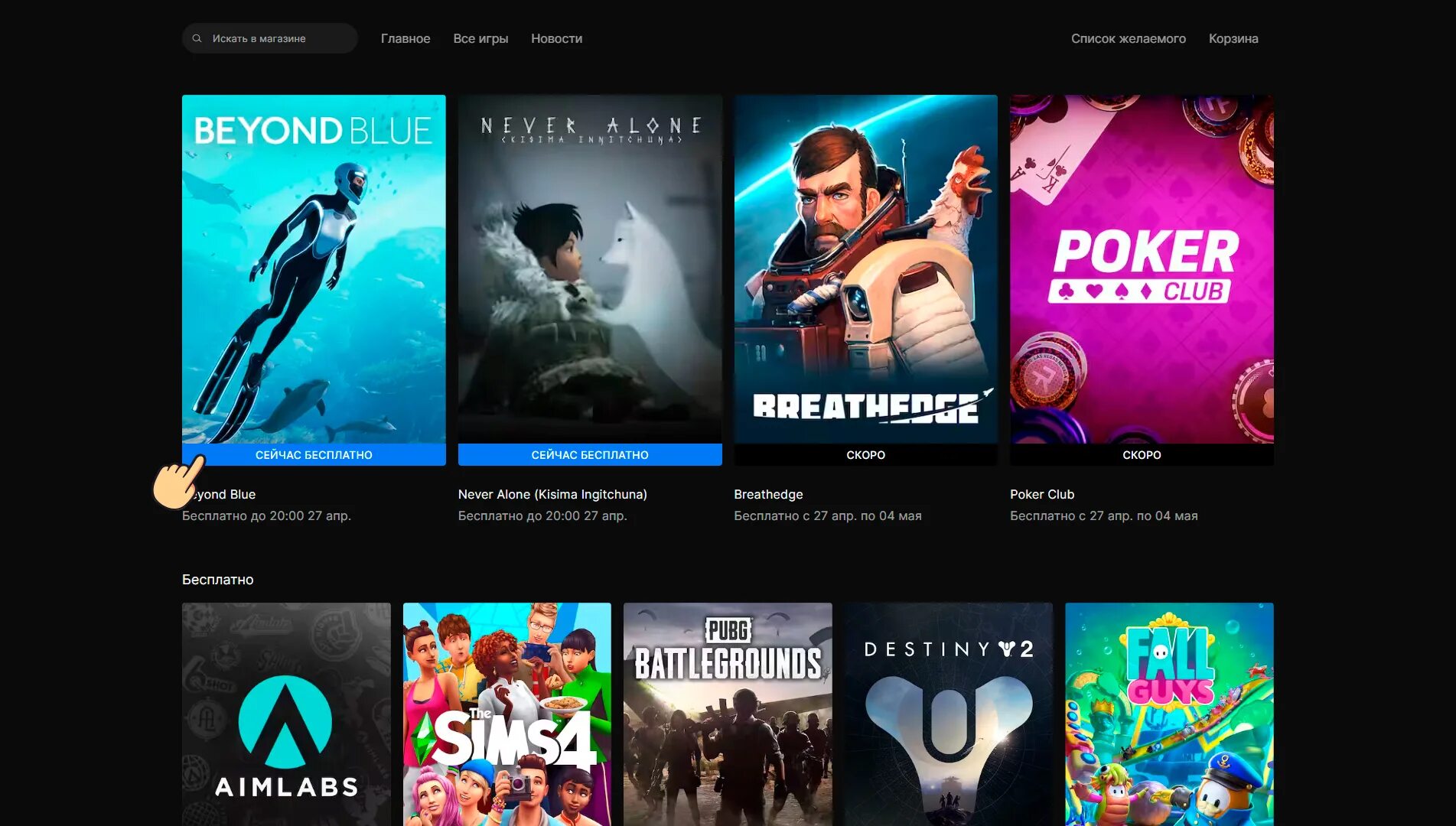Open the Главное tab
This screenshot has height=826, width=1456.
click(x=406, y=38)
